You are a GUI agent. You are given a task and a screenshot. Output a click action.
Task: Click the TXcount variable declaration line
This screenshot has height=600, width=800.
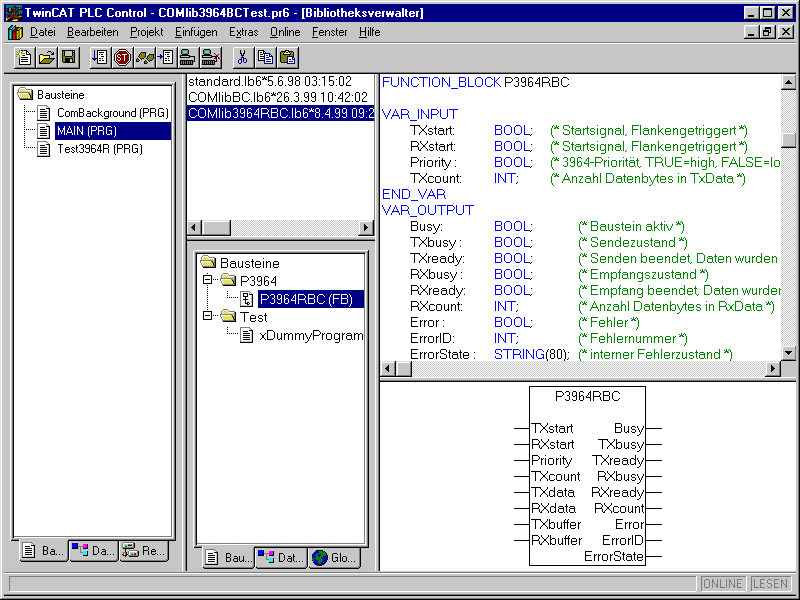pos(578,178)
